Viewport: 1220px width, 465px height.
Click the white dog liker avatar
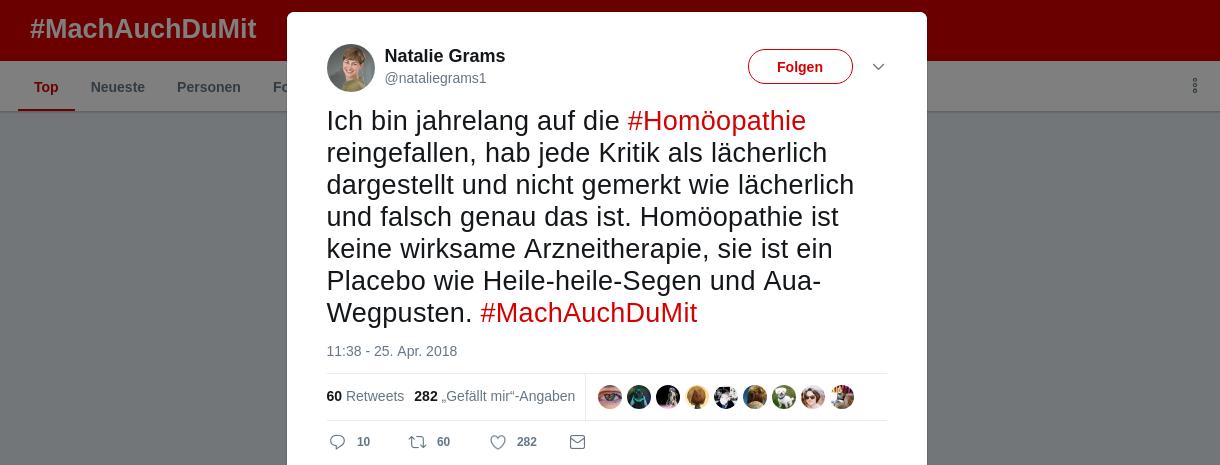click(784, 397)
